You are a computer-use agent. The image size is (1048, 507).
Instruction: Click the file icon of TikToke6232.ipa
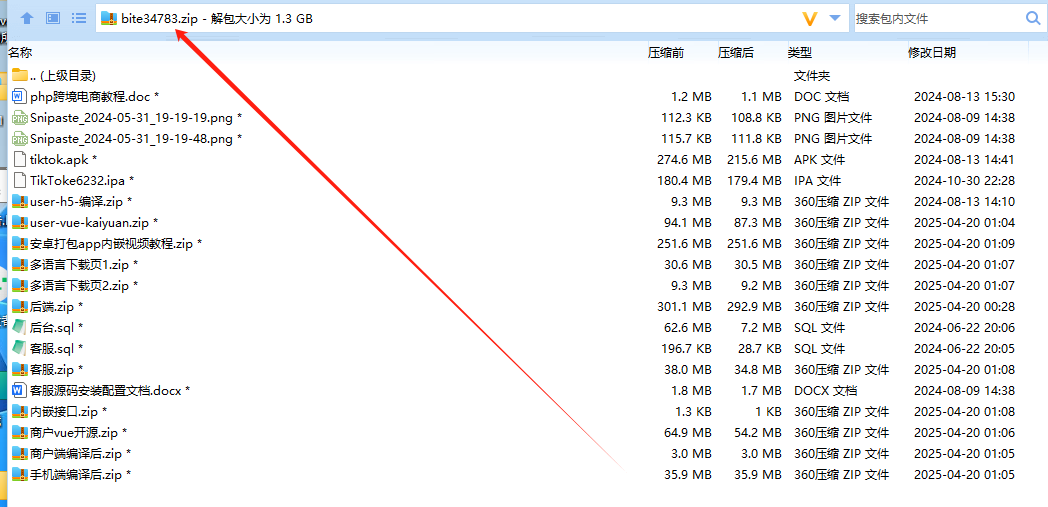[x=19, y=180]
